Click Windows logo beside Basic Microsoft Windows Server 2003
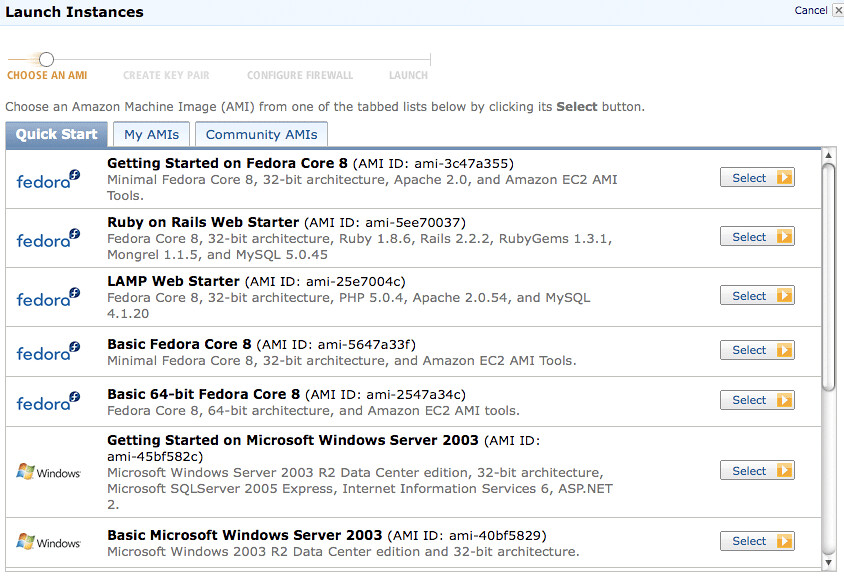844x578 pixels. [48, 542]
